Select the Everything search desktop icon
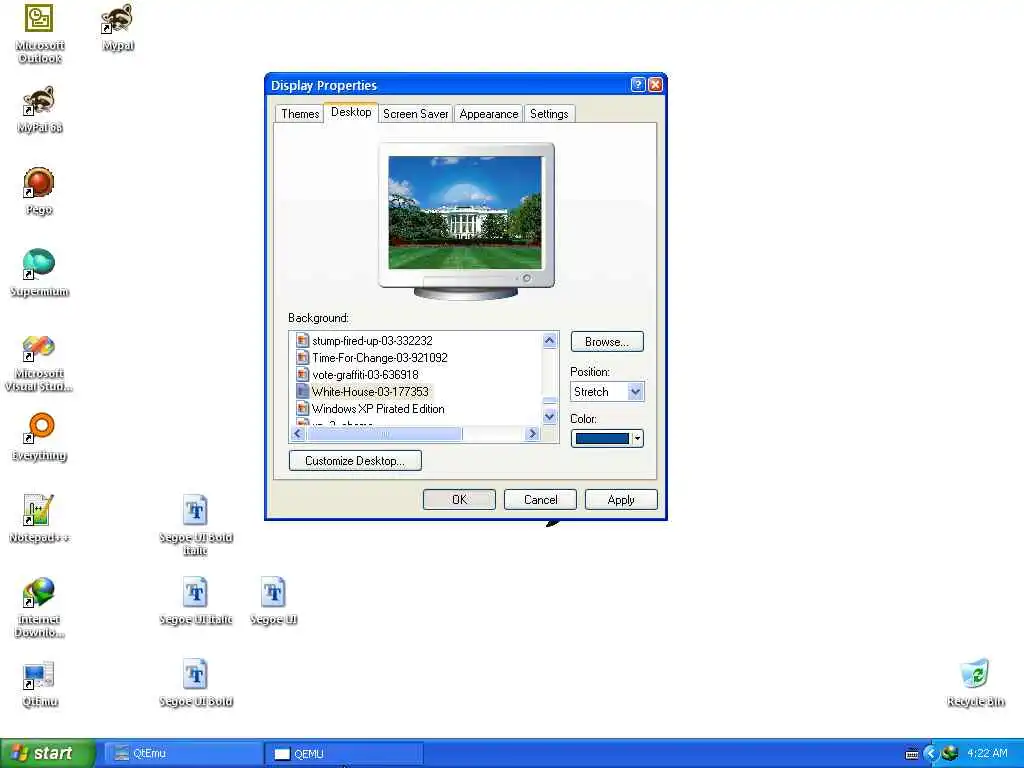The image size is (1024, 768). [39, 437]
